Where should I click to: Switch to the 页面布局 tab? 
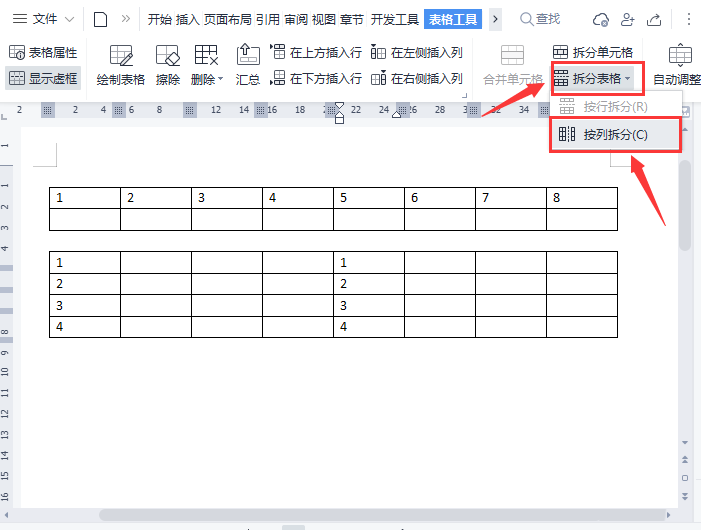228,19
